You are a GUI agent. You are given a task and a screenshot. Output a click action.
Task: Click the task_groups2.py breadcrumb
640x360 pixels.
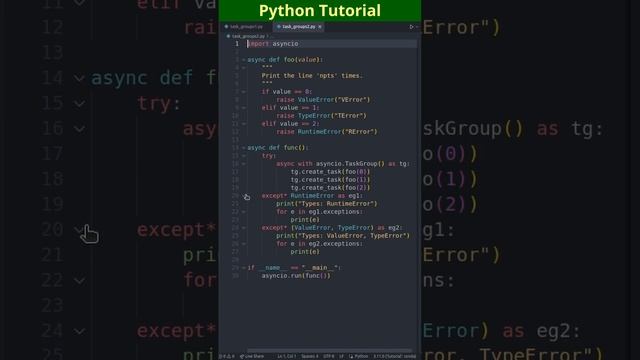point(248,36)
